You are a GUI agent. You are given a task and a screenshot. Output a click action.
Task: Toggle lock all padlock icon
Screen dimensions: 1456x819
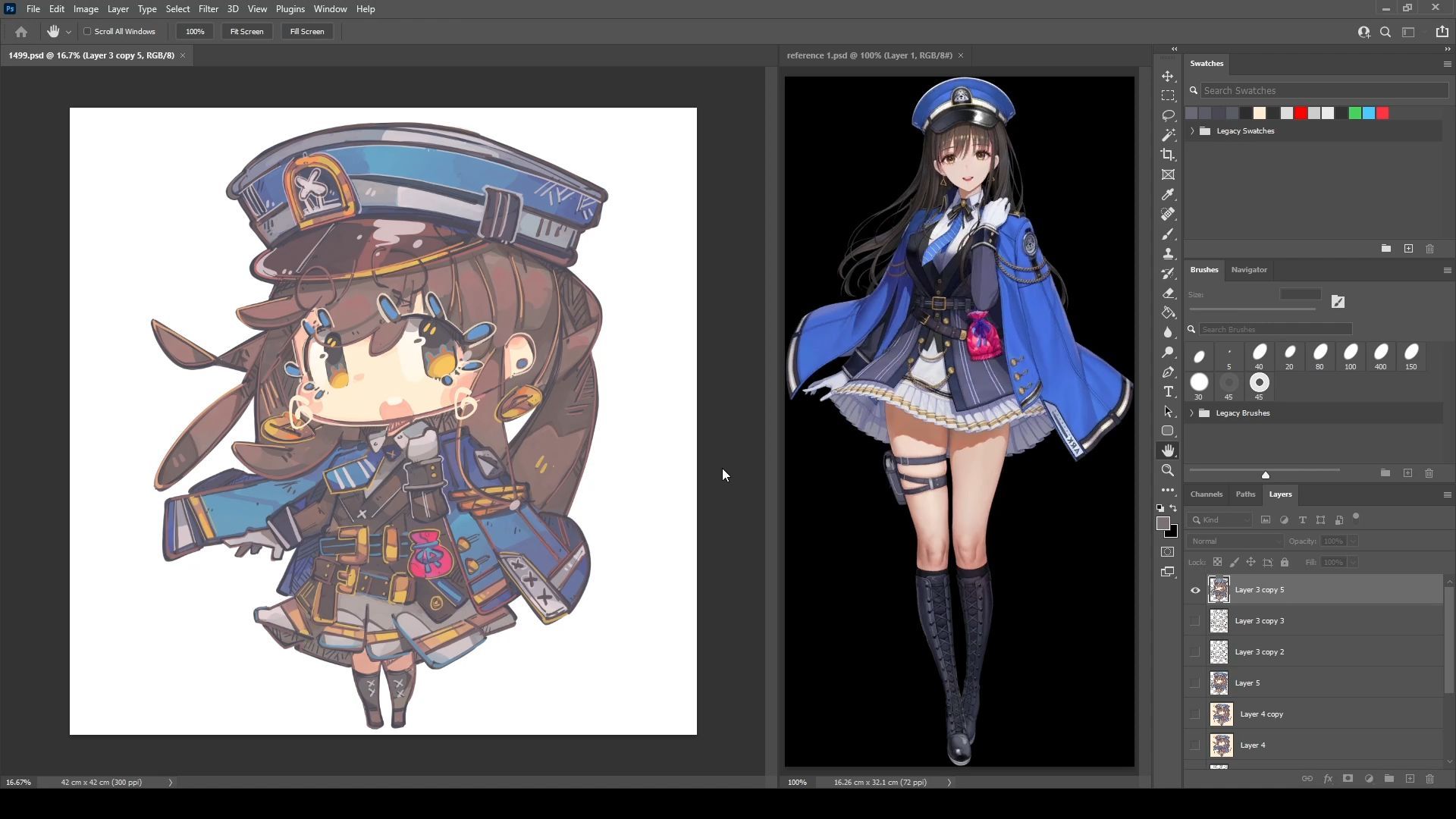[x=1285, y=562]
